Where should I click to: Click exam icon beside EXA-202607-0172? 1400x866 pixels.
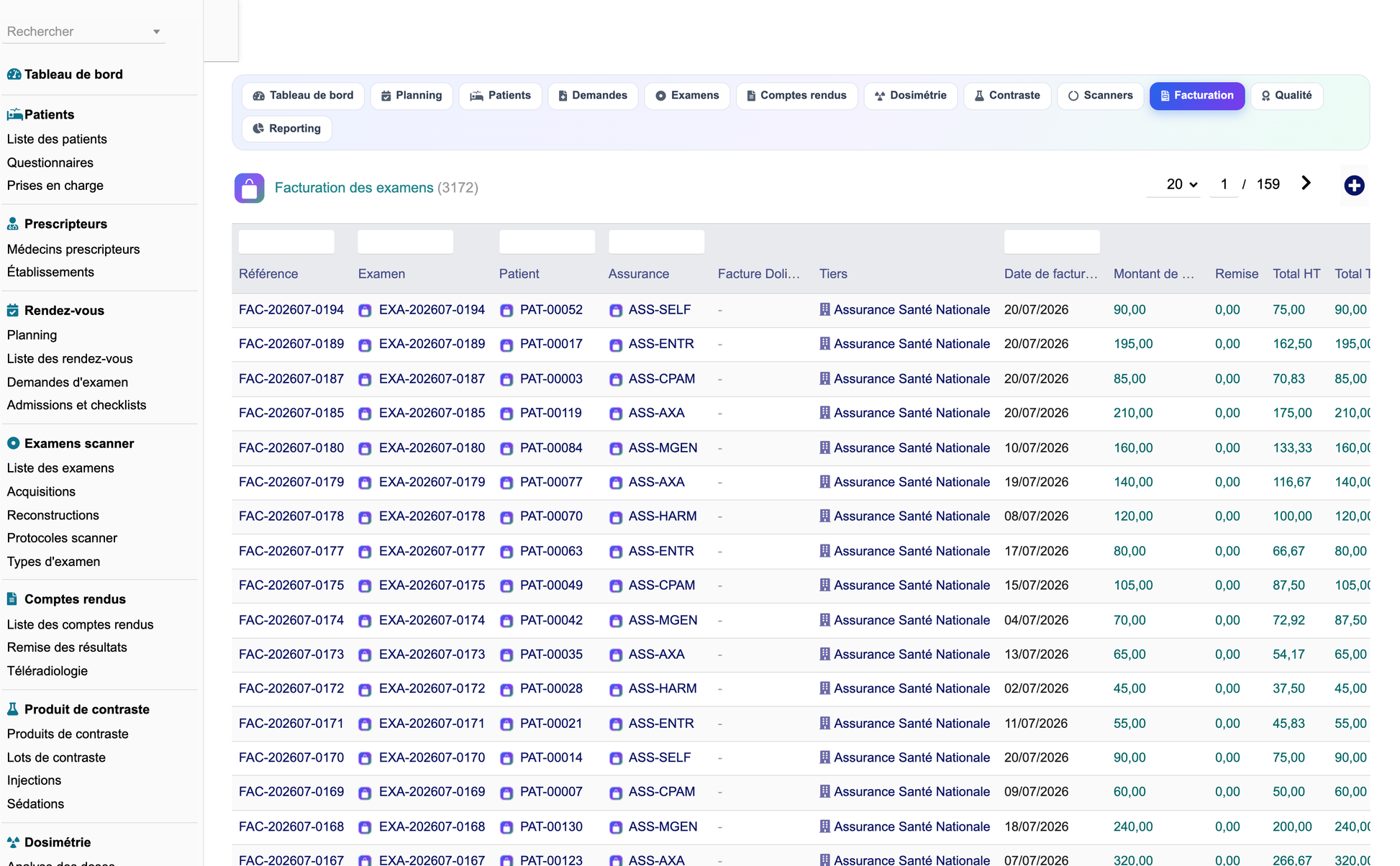pyautogui.click(x=365, y=690)
